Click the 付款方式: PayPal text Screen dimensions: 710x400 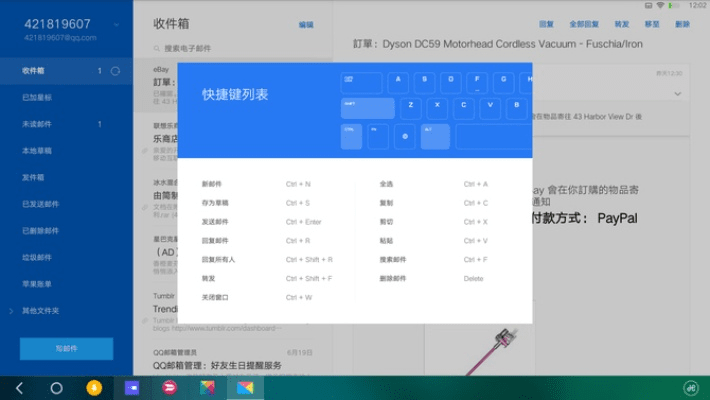585,219
